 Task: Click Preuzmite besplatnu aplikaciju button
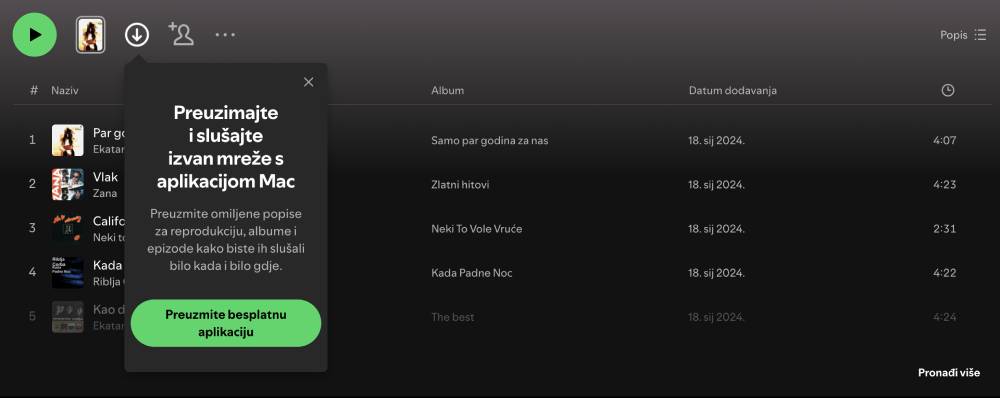pyautogui.click(x=226, y=323)
